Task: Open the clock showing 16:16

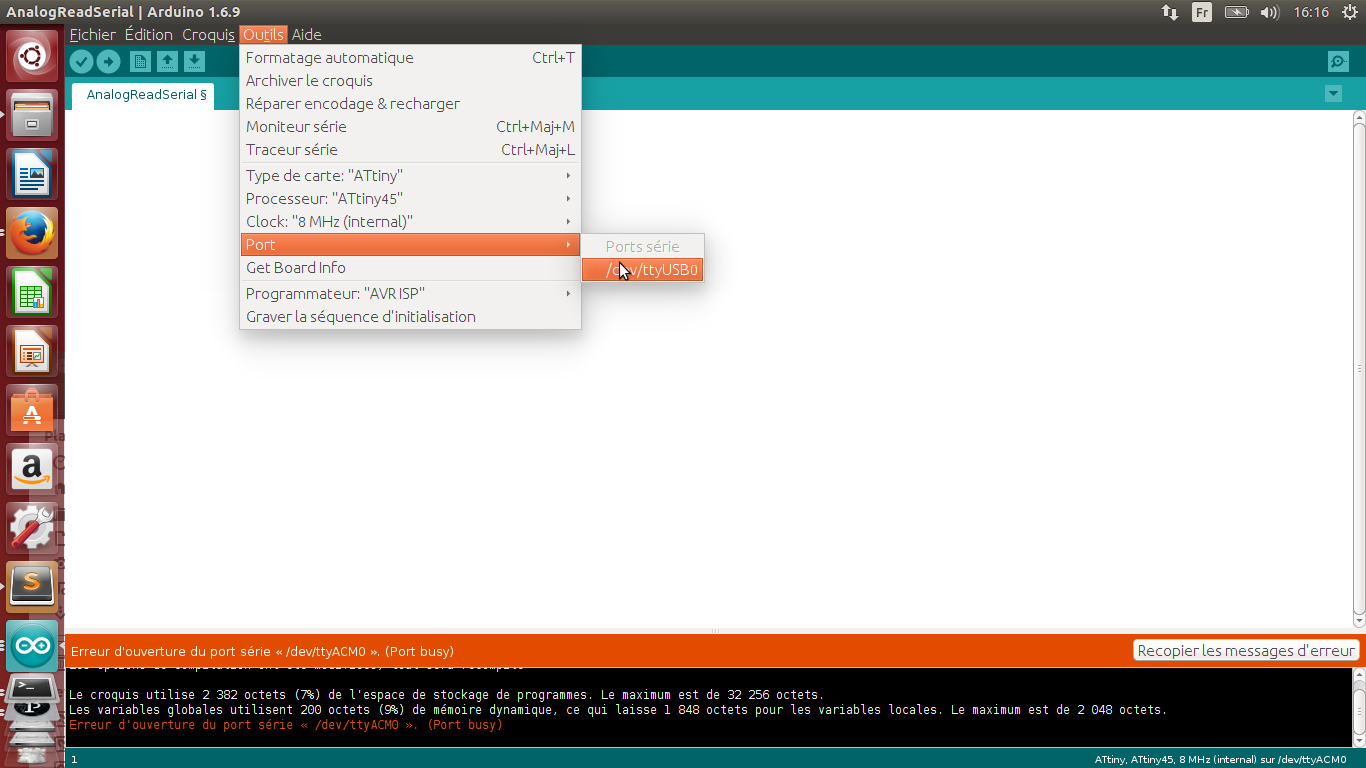Action: click(1310, 12)
